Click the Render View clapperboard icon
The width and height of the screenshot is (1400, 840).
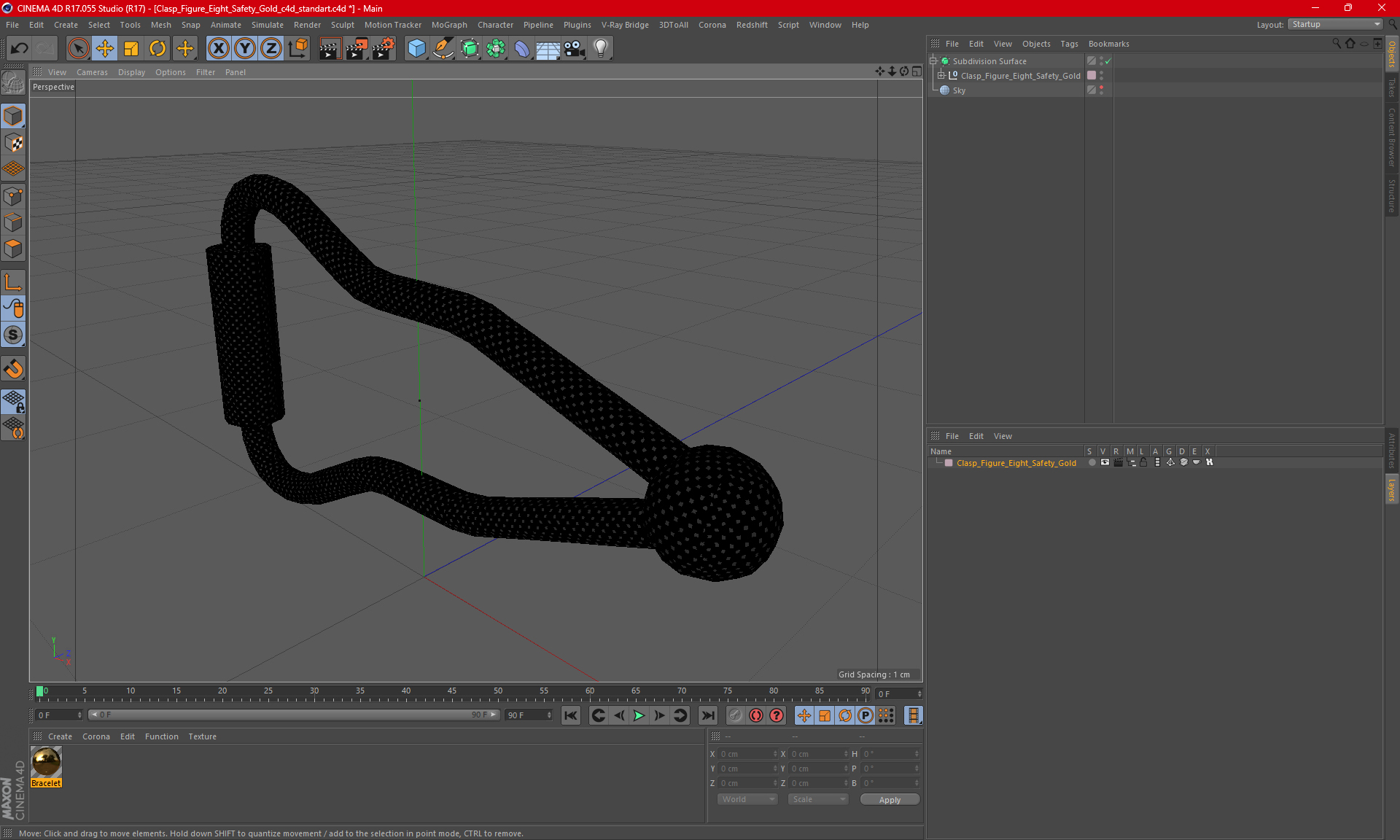click(330, 49)
